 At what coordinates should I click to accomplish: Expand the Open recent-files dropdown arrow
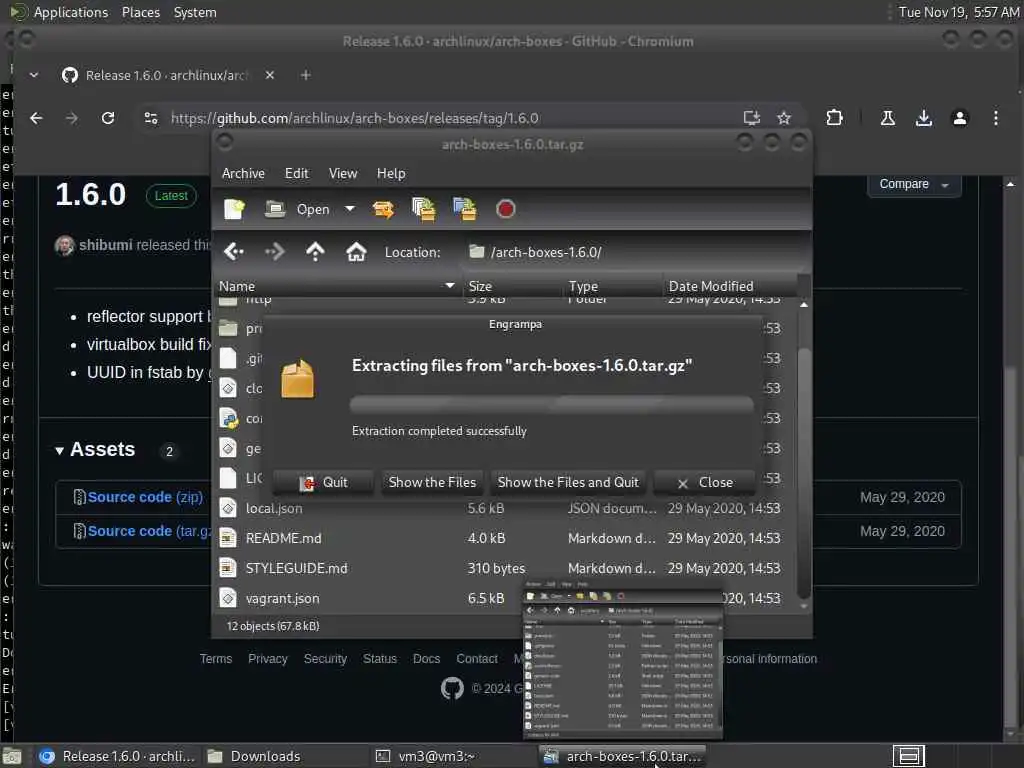click(x=350, y=209)
